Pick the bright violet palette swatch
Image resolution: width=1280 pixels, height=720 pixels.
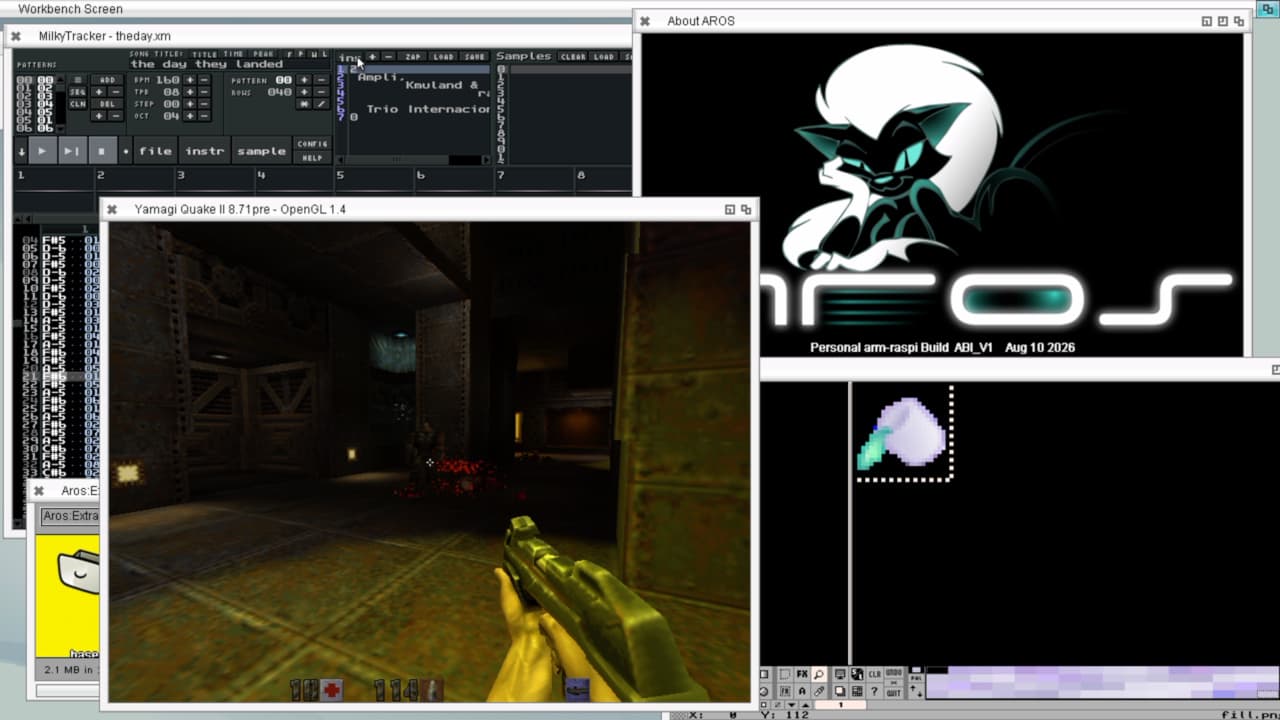(x=1225, y=692)
